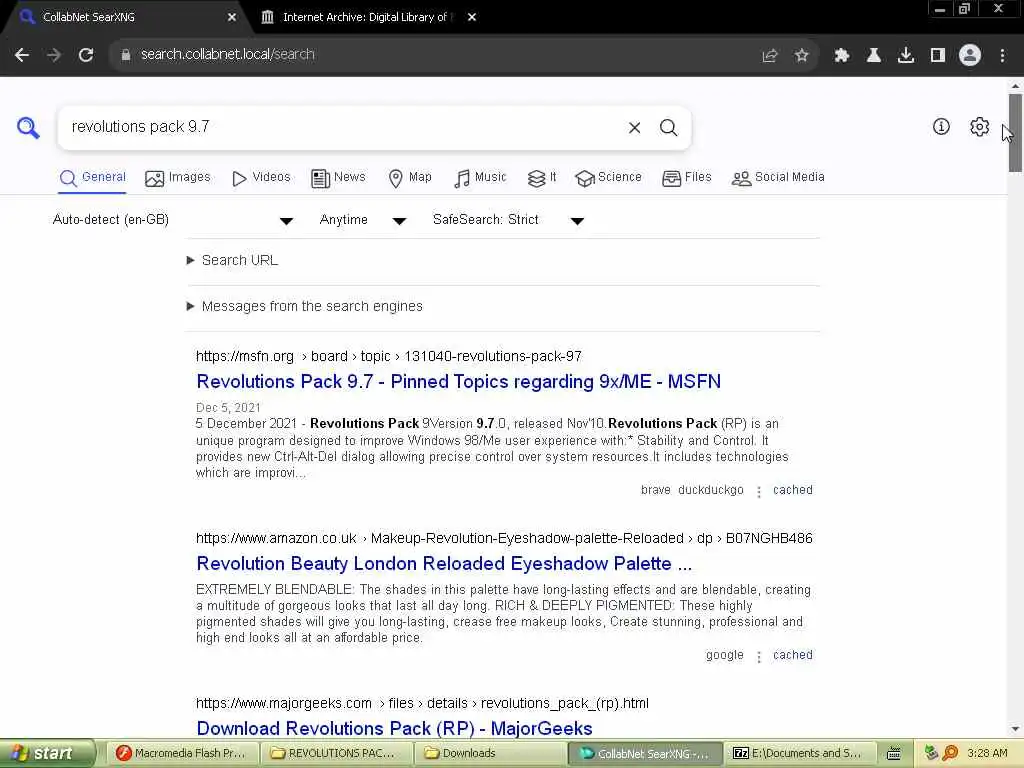This screenshot has width=1024, height=768.
Task: Click the scrollbar down arrow
Action: coord(1015,729)
